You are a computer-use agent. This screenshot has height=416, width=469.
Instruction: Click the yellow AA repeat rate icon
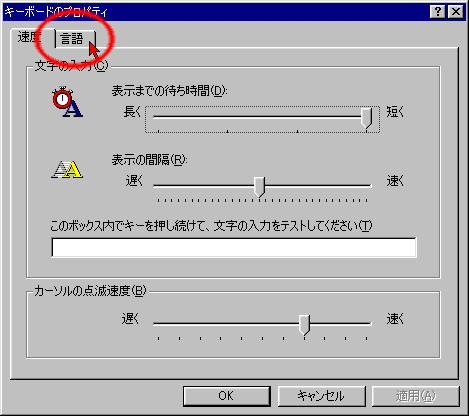(x=67, y=169)
